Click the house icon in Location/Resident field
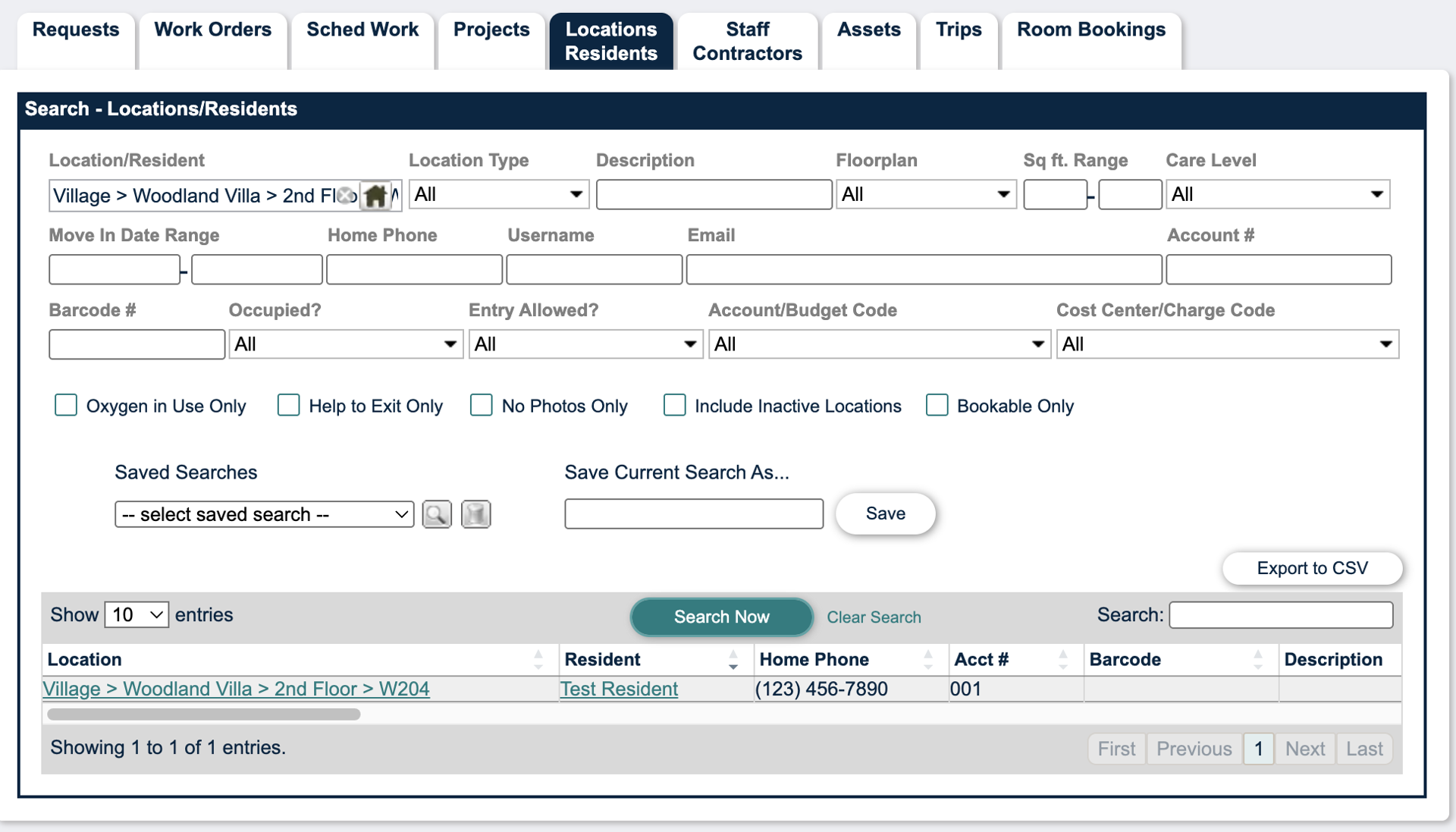 tap(375, 196)
